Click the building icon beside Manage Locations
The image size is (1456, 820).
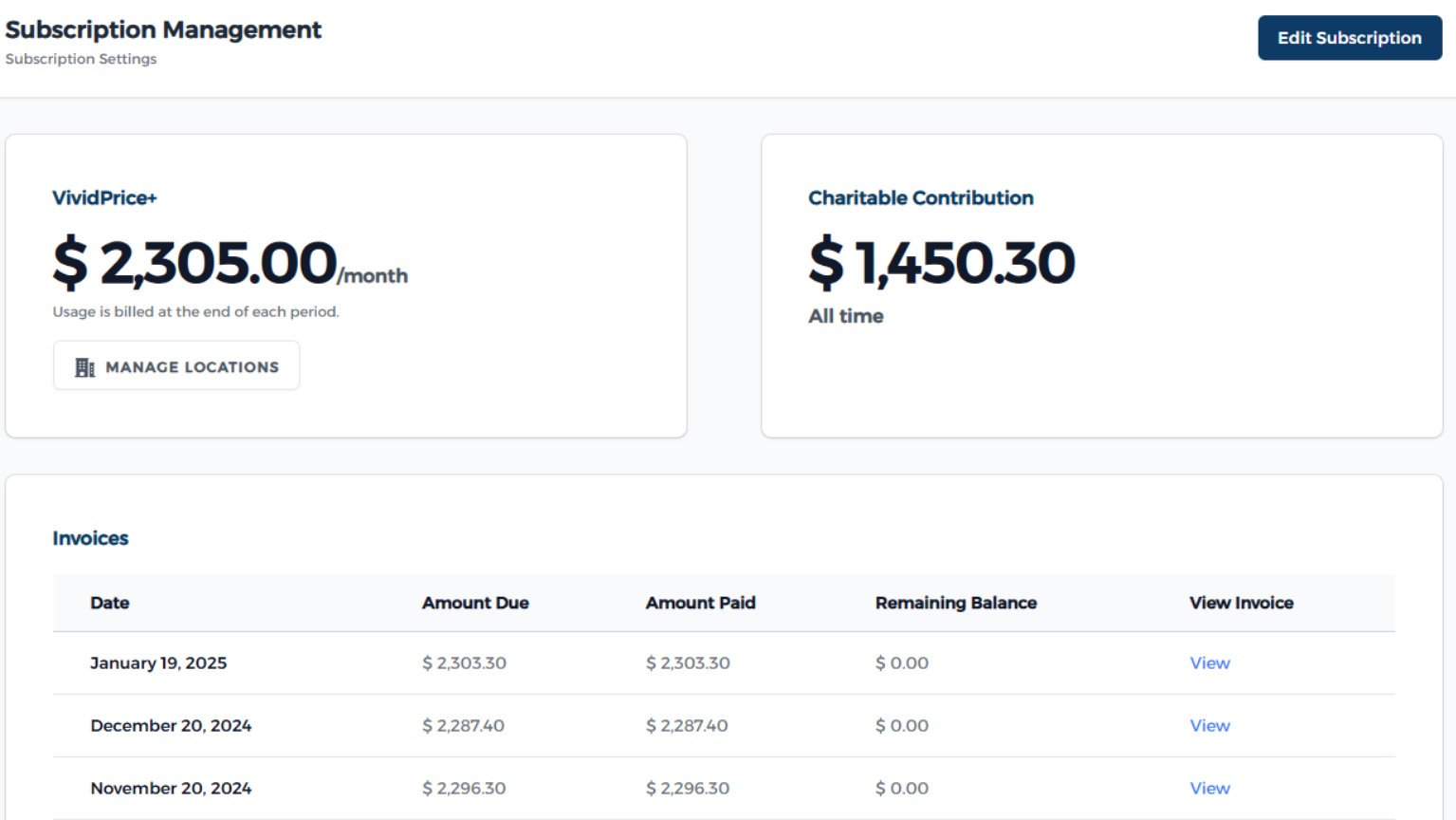coord(84,367)
